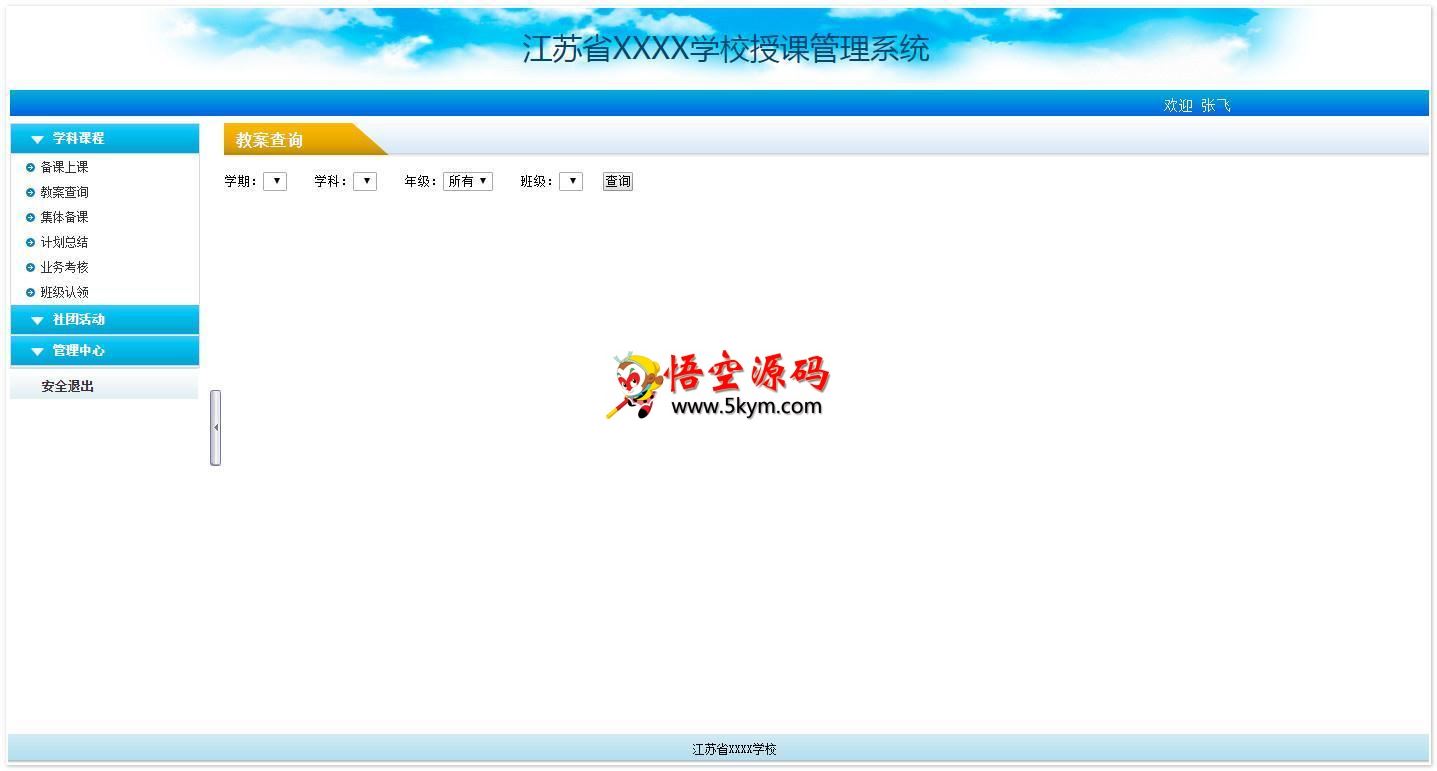Click 安全退出 to log out
The height and width of the screenshot is (771, 1437).
[x=68, y=386]
